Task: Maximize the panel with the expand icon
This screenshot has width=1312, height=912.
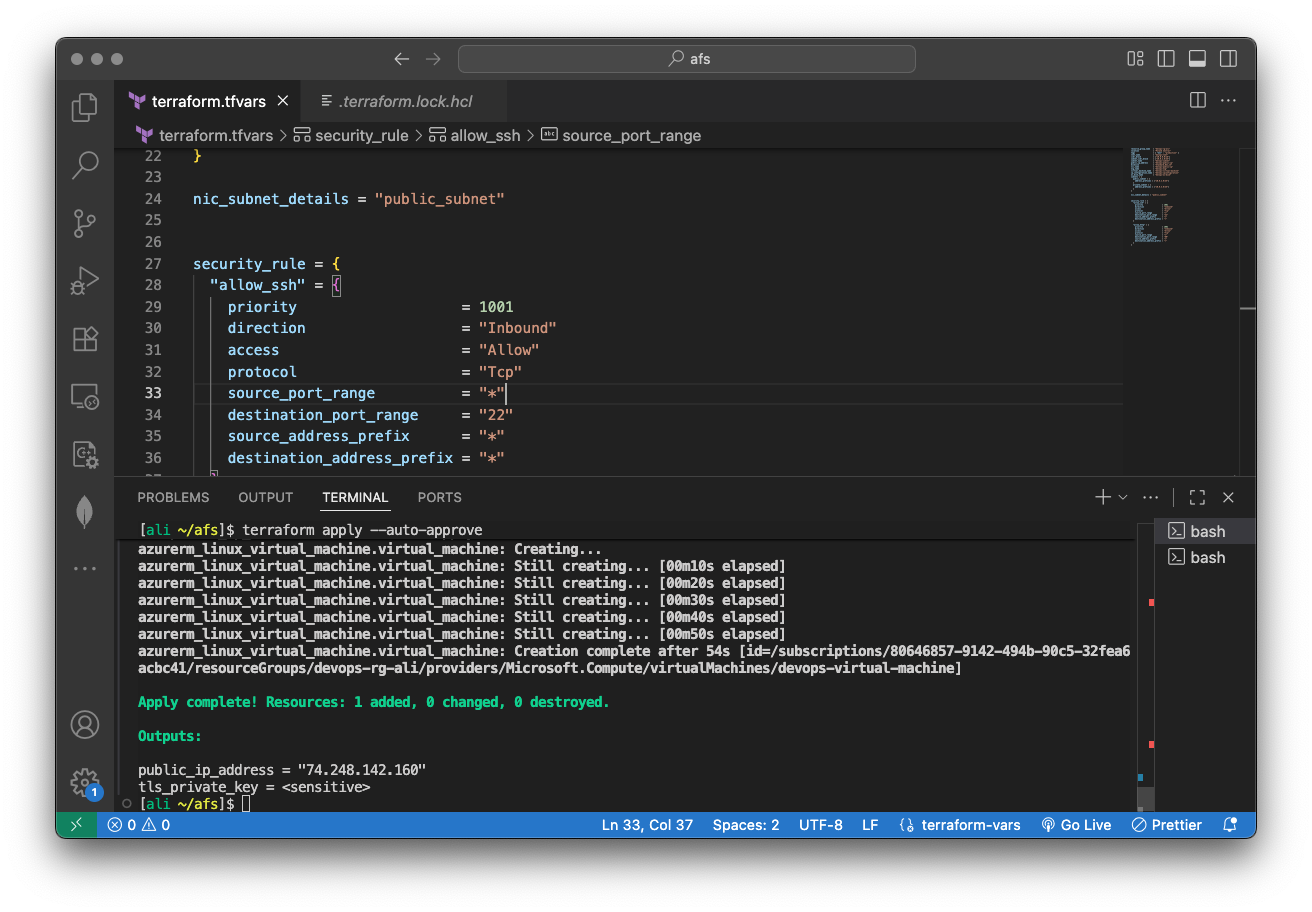Action: pos(1197,497)
